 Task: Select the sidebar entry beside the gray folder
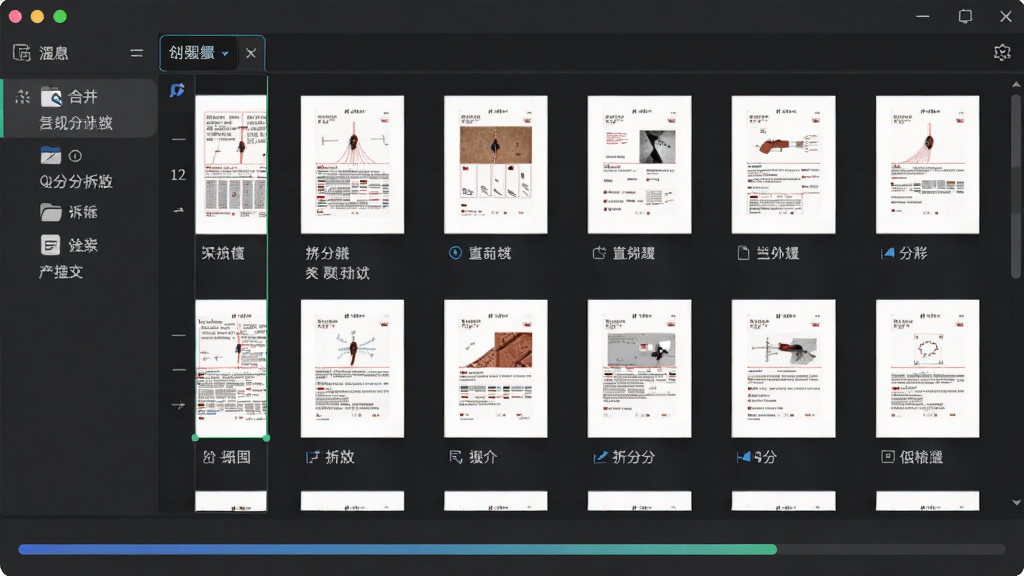(x=83, y=212)
